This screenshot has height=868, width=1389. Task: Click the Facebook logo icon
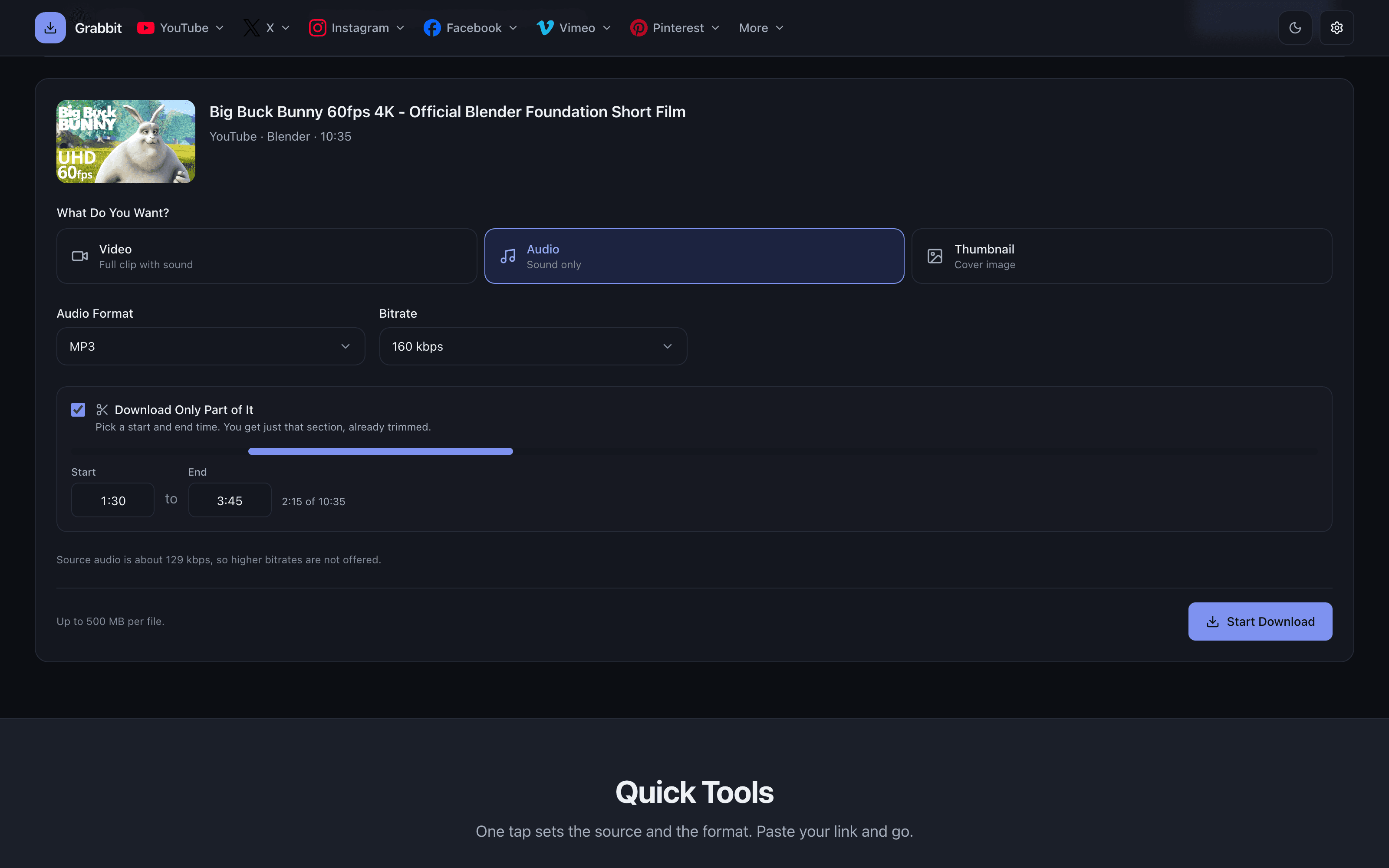(432, 27)
